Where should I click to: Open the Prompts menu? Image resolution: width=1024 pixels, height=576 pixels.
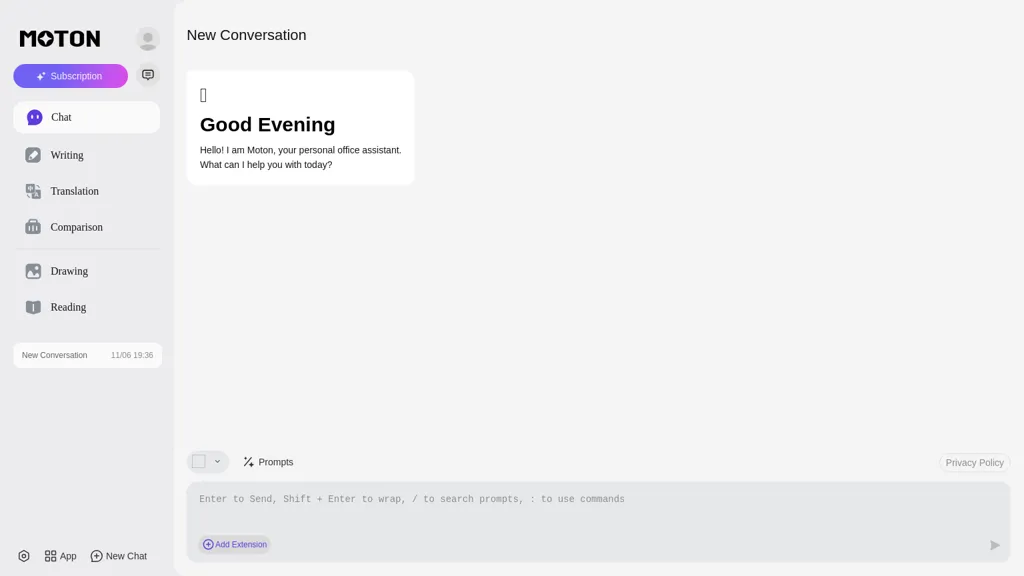pyautogui.click(x=268, y=462)
